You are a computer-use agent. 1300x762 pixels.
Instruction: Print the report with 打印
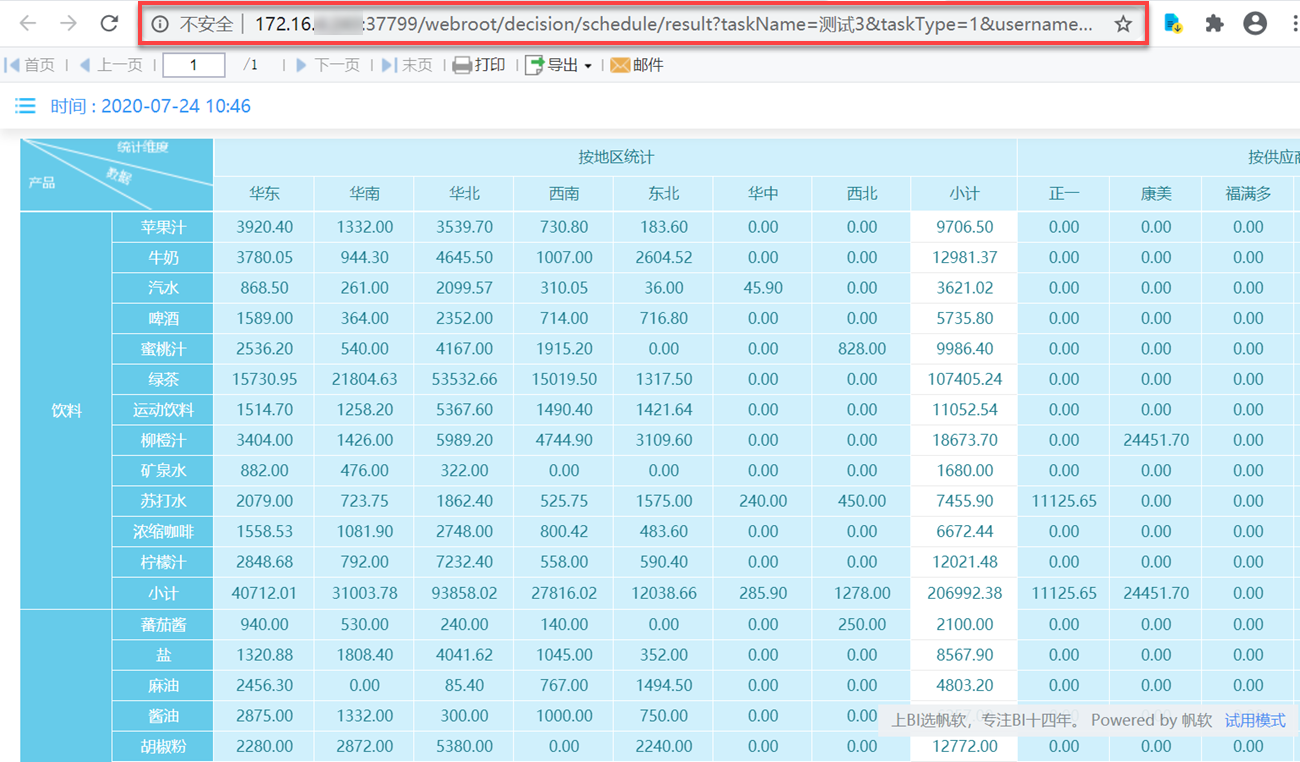pyautogui.click(x=479, y=65)
